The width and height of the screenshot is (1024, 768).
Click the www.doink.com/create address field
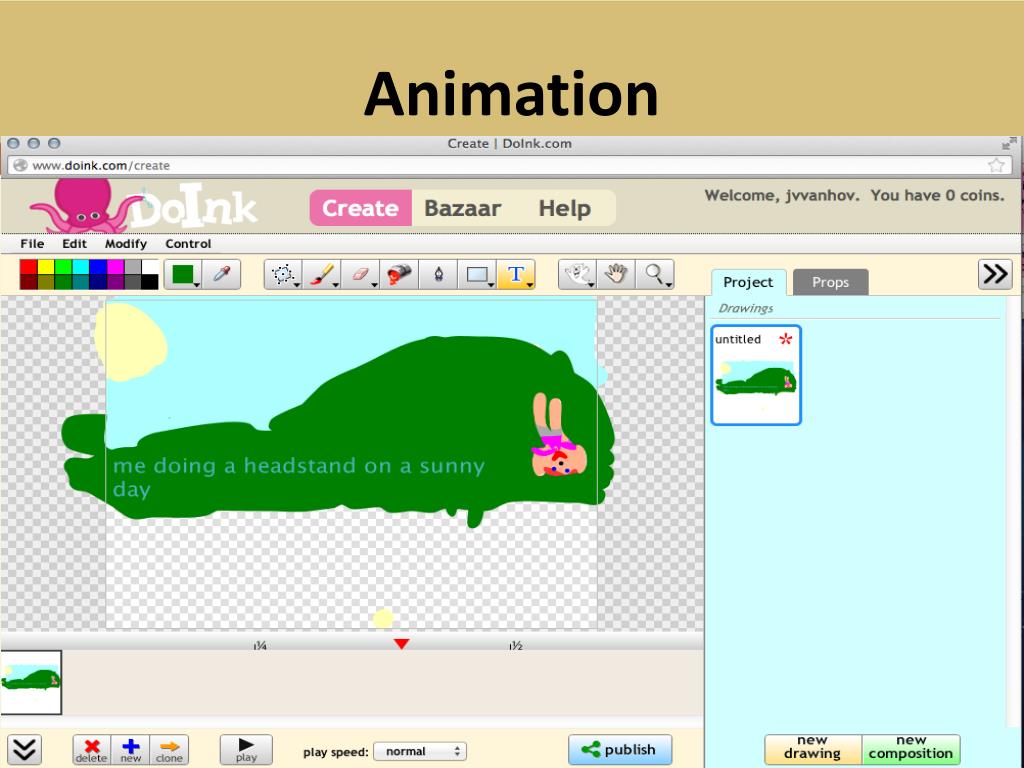[x=509, y=165]
